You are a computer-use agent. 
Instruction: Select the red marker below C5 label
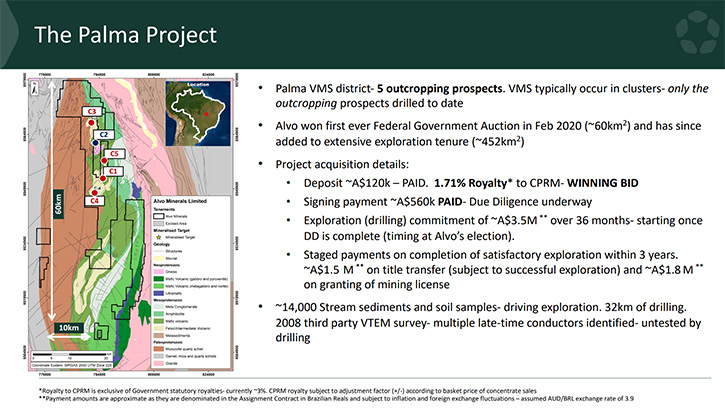tap(104, 160)
